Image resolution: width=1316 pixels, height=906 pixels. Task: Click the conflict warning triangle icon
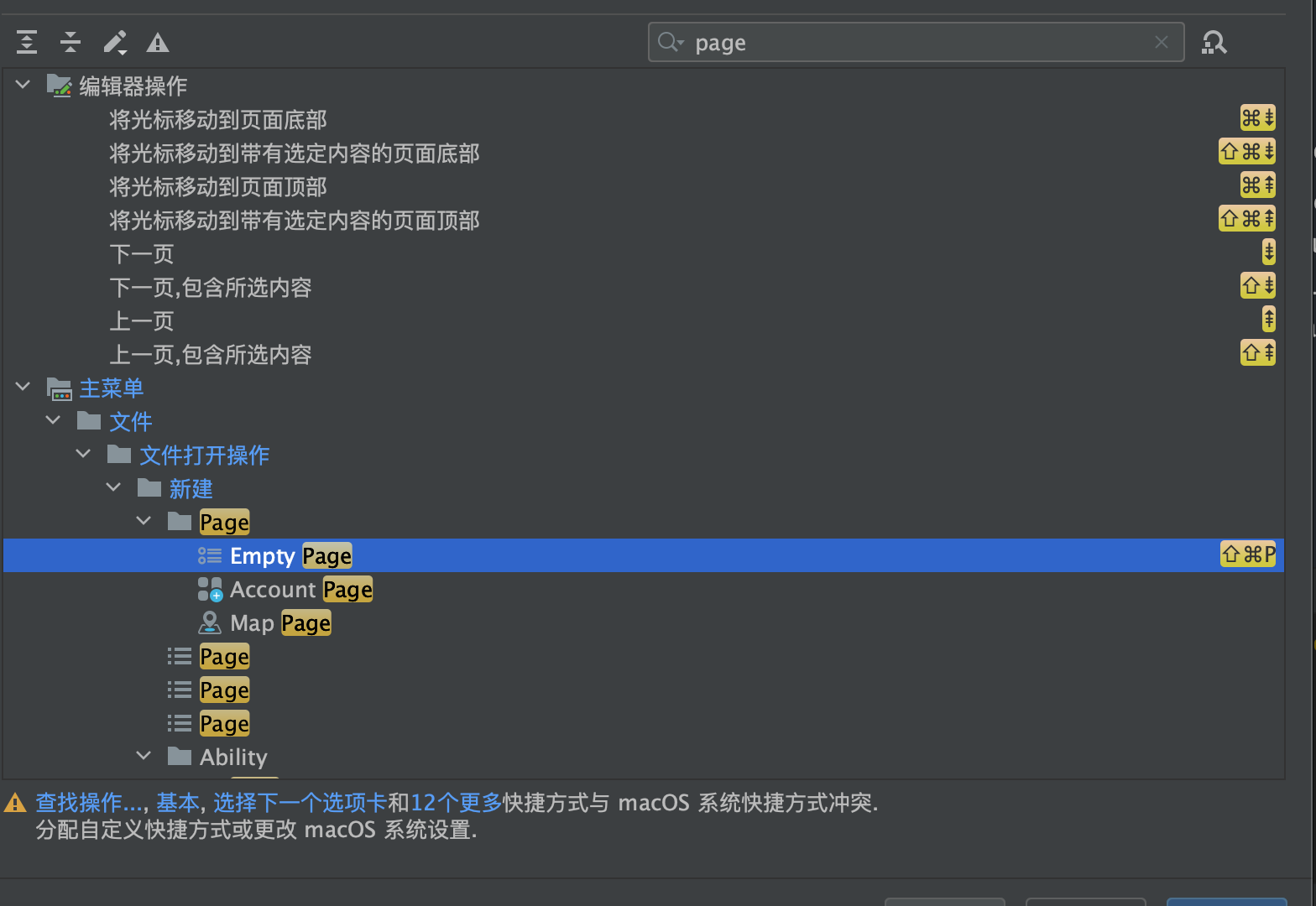coord(15,804)
